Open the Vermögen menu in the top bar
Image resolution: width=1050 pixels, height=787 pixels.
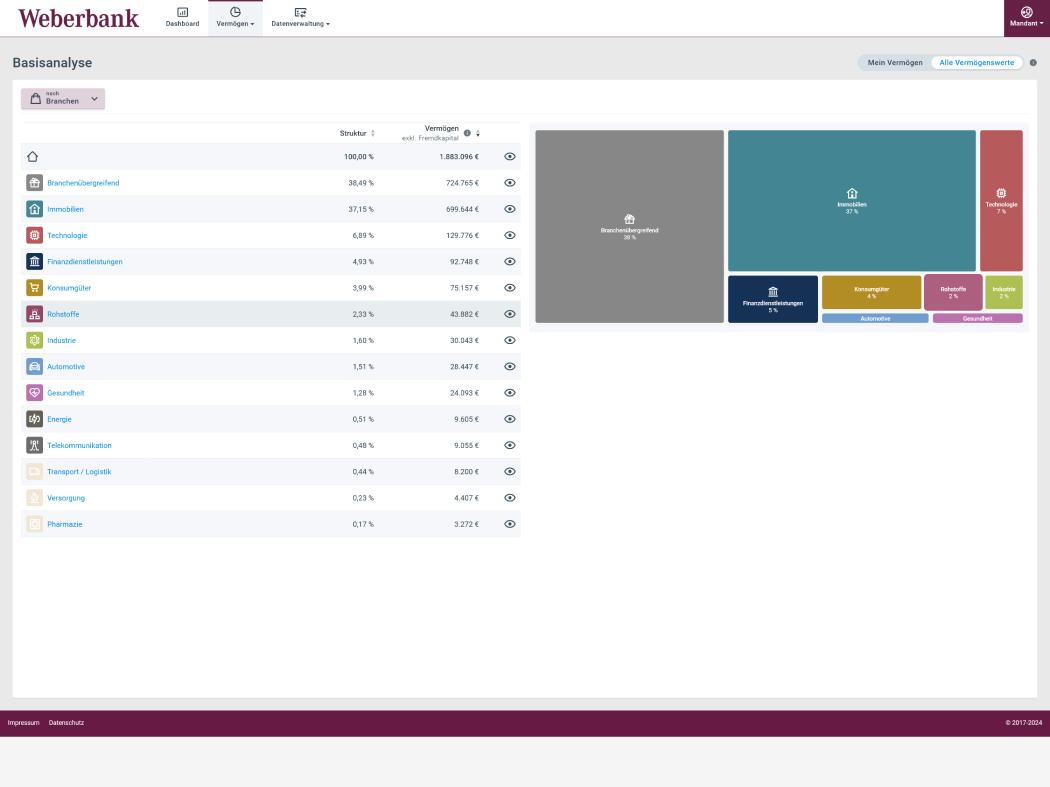(x=235, y=18)
